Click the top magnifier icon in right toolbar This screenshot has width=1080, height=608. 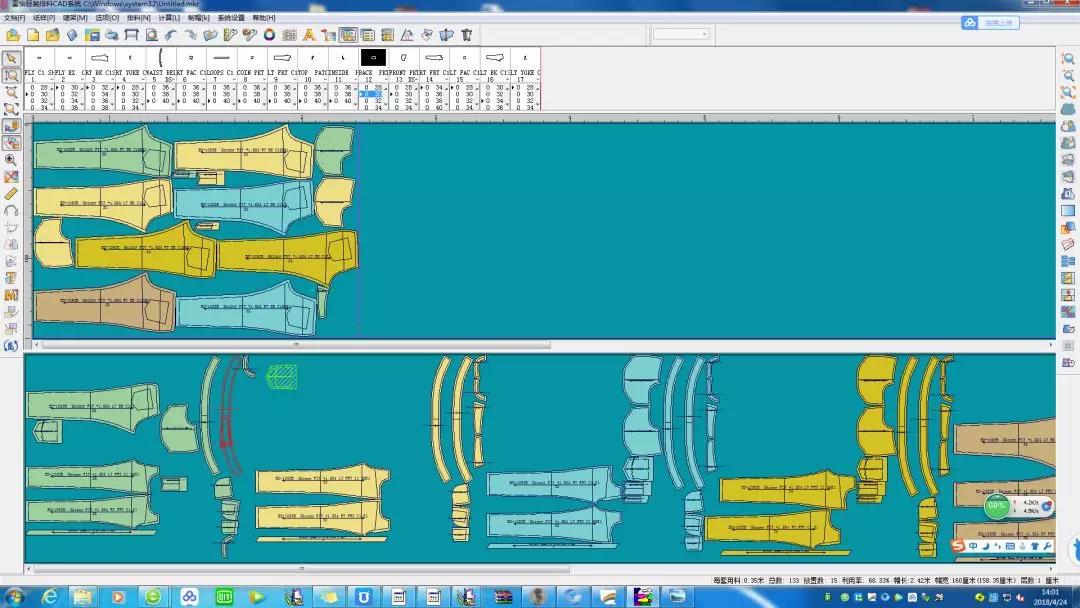1067,58
